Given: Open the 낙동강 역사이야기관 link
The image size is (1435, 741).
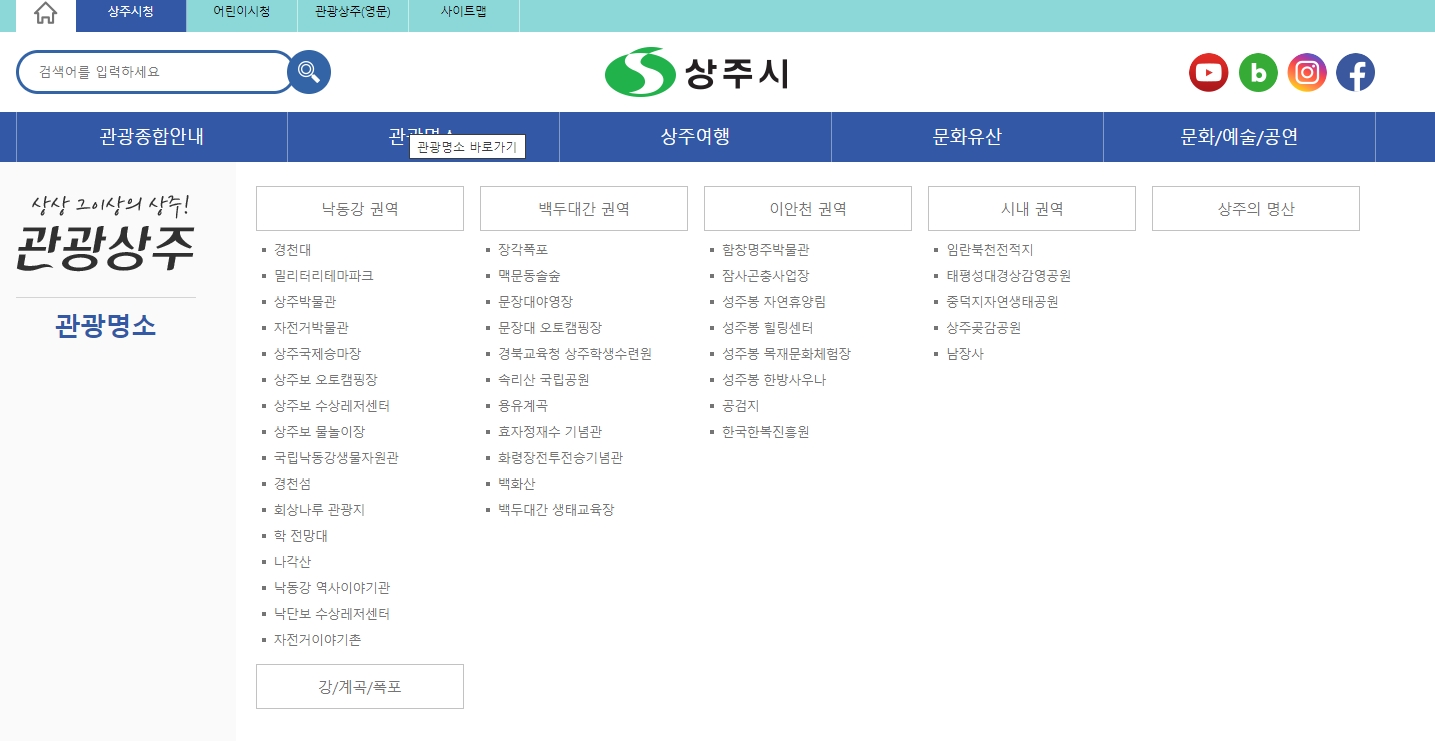Looking at the screenshot, I should coord(332,588).
